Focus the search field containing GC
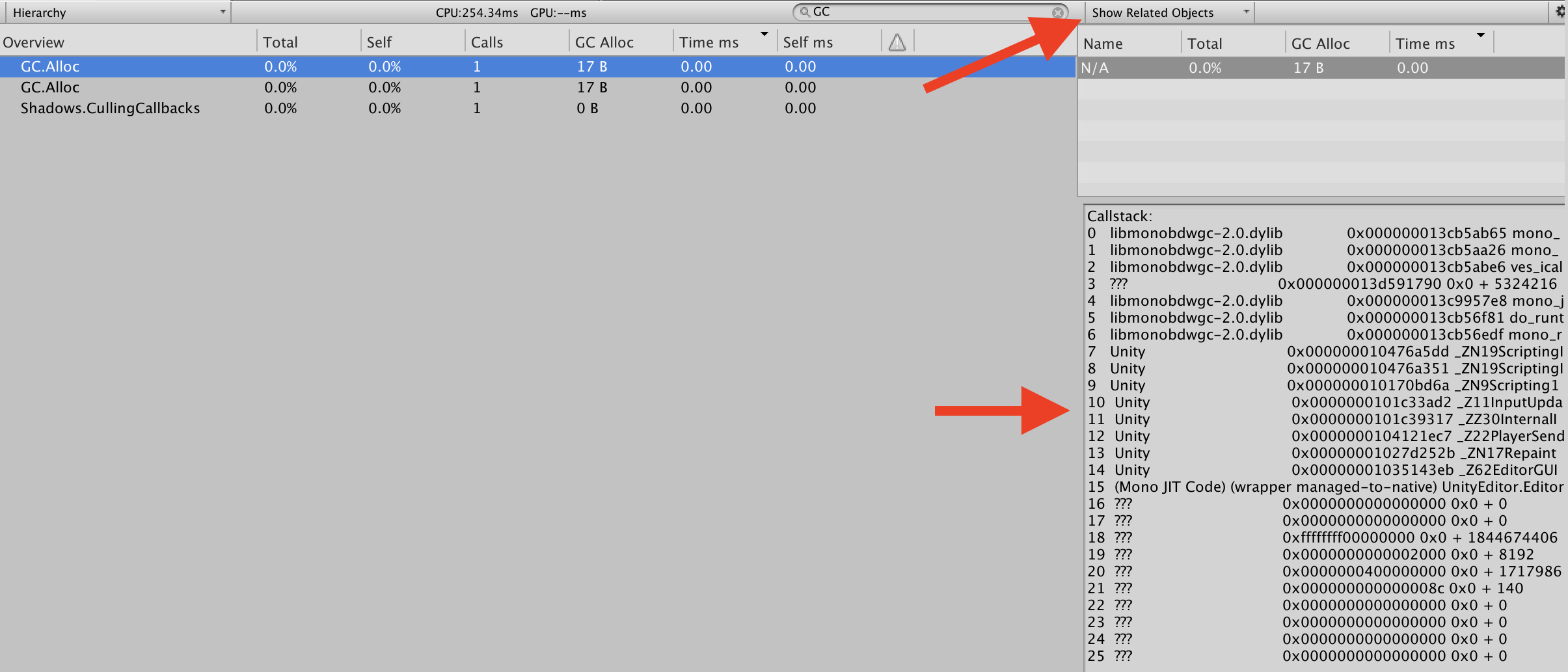1568x672 pixels. [930, 12]
